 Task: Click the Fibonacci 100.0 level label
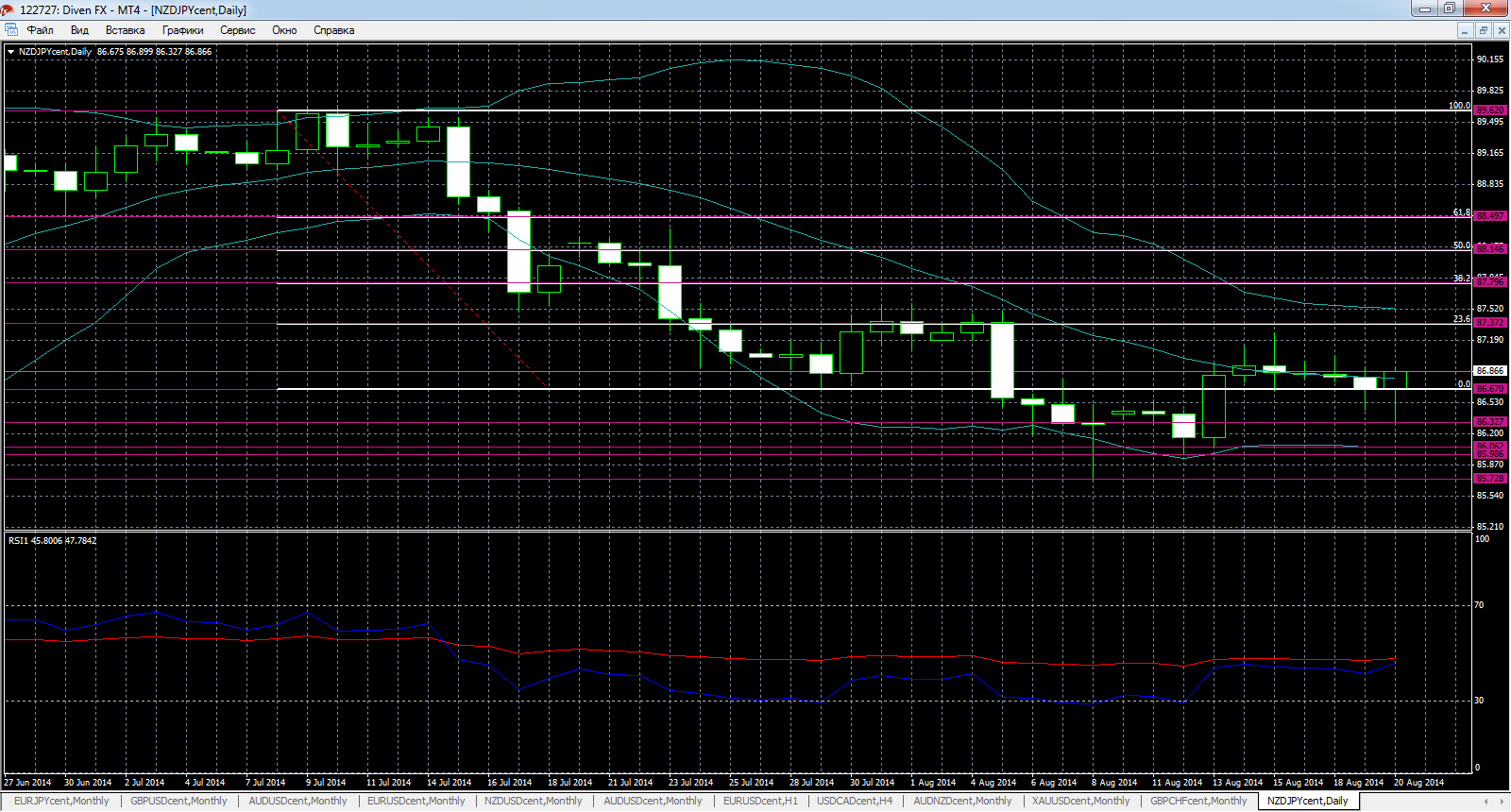pyautogui.click(x=1460, y=106)
